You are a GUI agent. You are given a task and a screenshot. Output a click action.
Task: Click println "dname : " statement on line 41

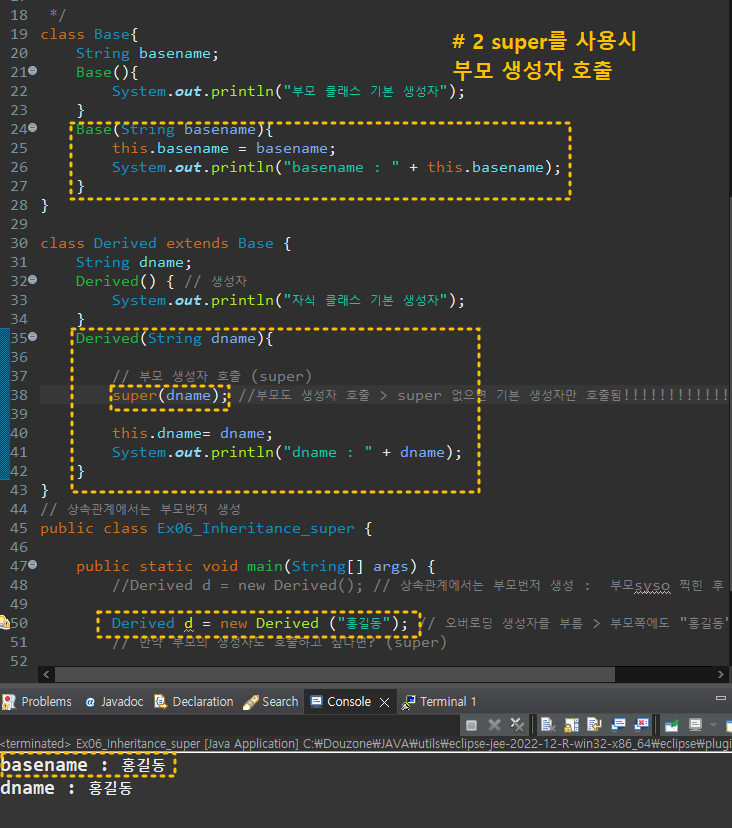tap(287, 453)
